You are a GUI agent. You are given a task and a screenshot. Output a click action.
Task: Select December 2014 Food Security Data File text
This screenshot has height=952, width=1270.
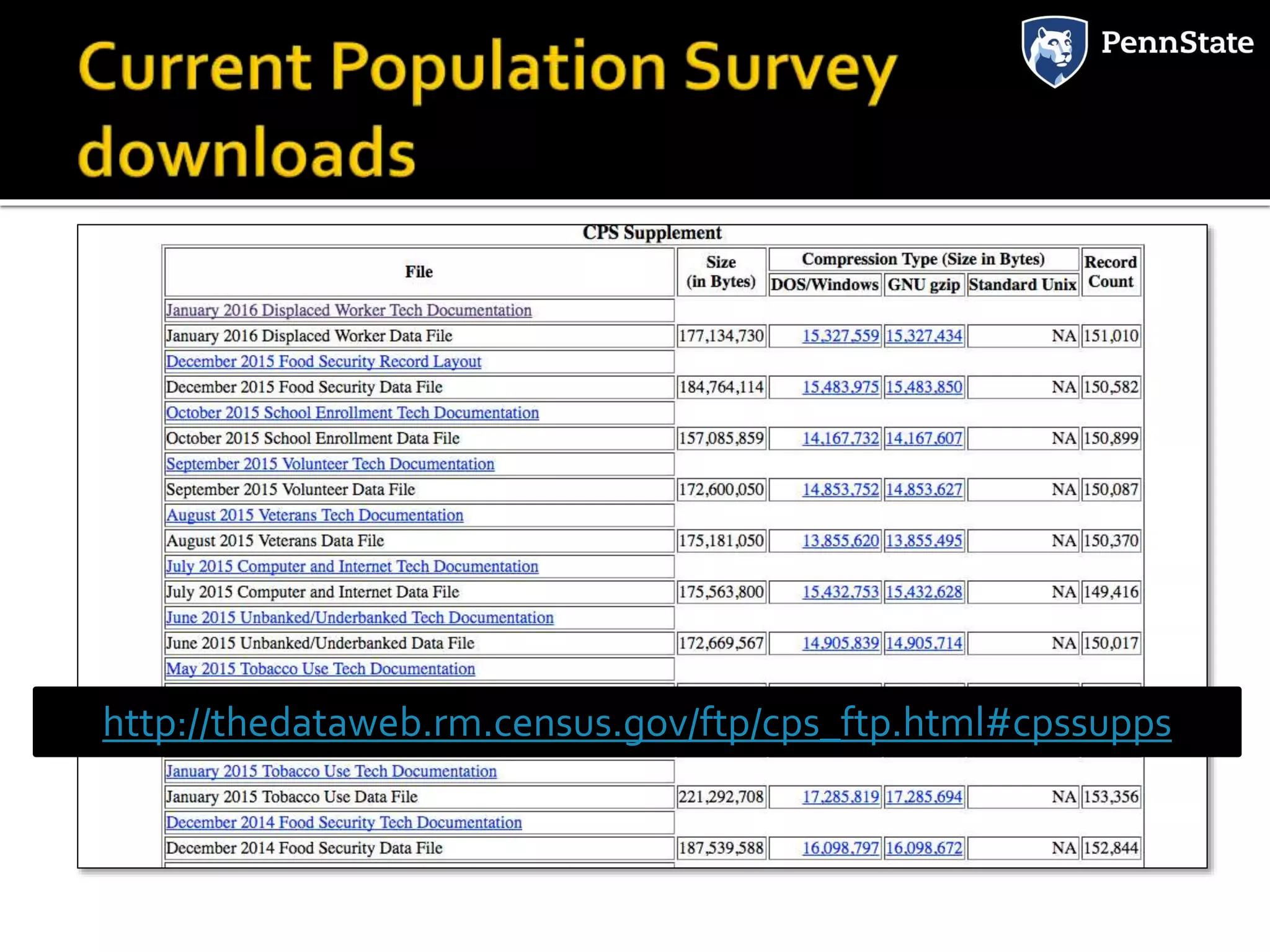[x=304, y=848]
